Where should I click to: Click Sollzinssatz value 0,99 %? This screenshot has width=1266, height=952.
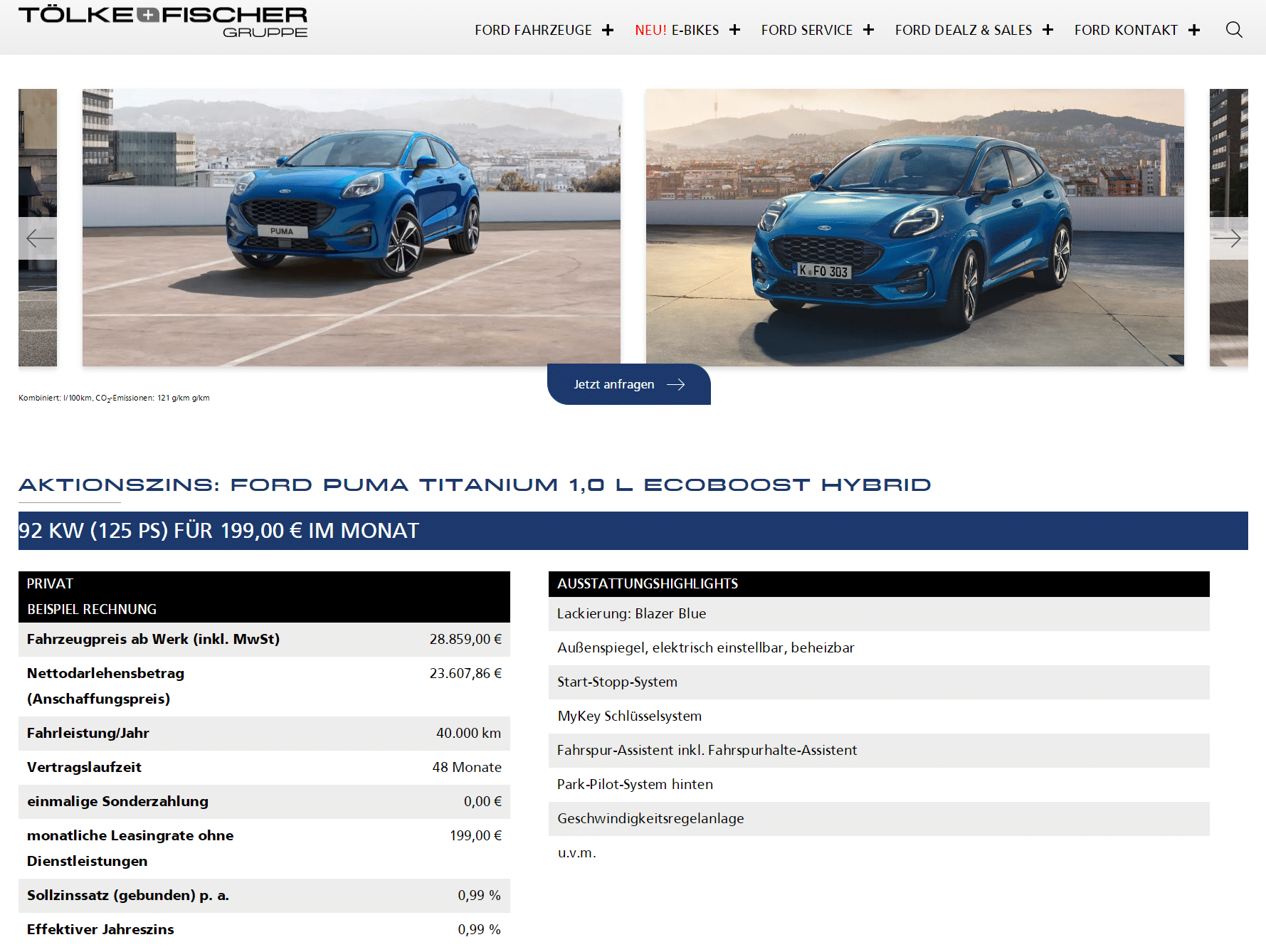click(x=479, y=895)
